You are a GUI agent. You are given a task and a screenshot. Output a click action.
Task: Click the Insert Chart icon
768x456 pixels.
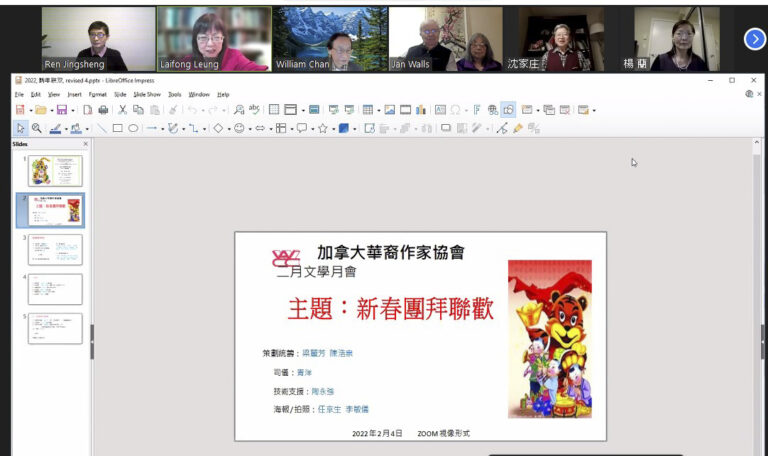(x=421, y=110)
